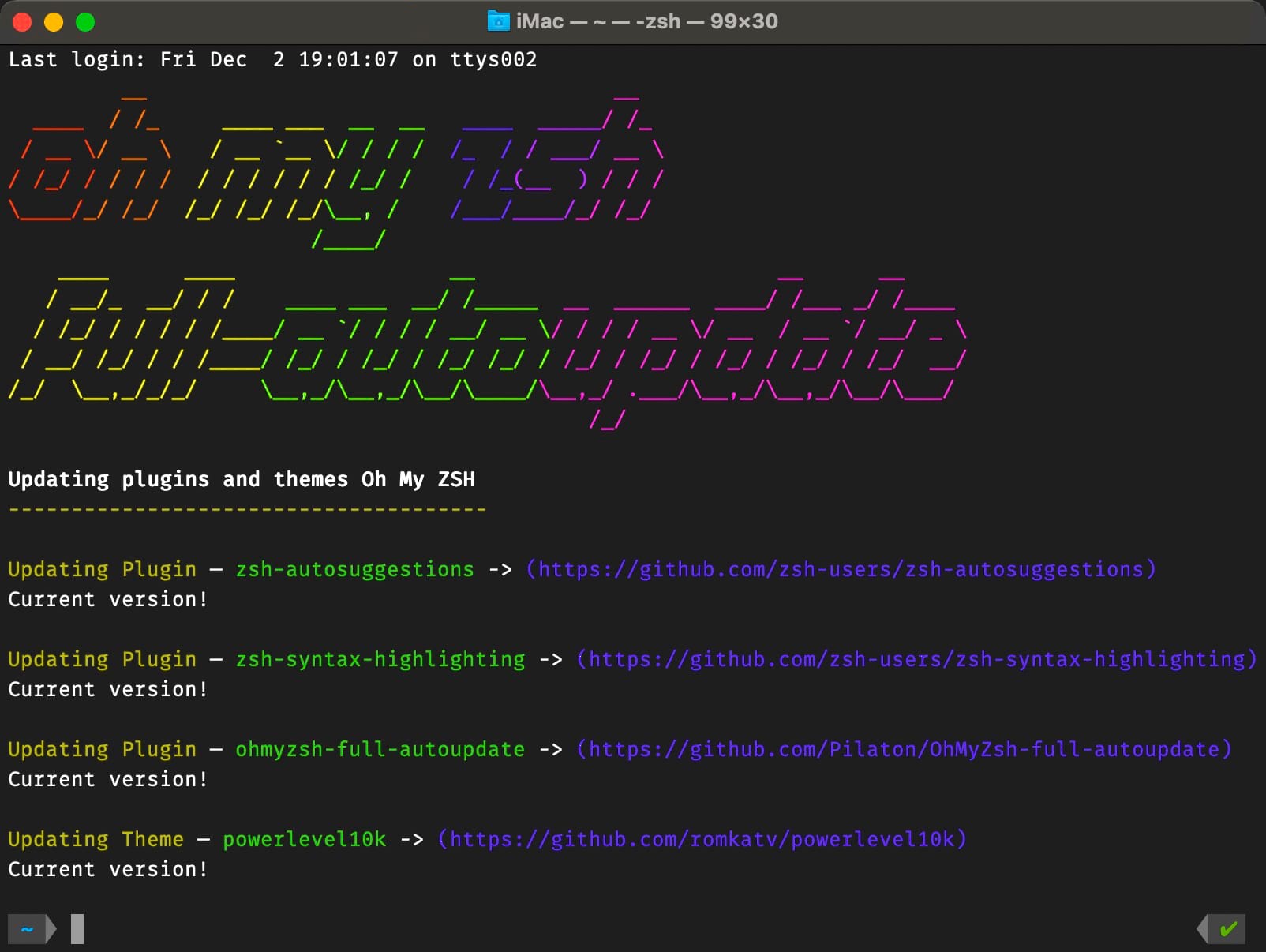Image resolution: width=1266 pixels, height=952 pixels.
Task: Click 'Updating Plugin' label on ohmyzsh-full-autoupdate row
Action: (x=102, y=749)
